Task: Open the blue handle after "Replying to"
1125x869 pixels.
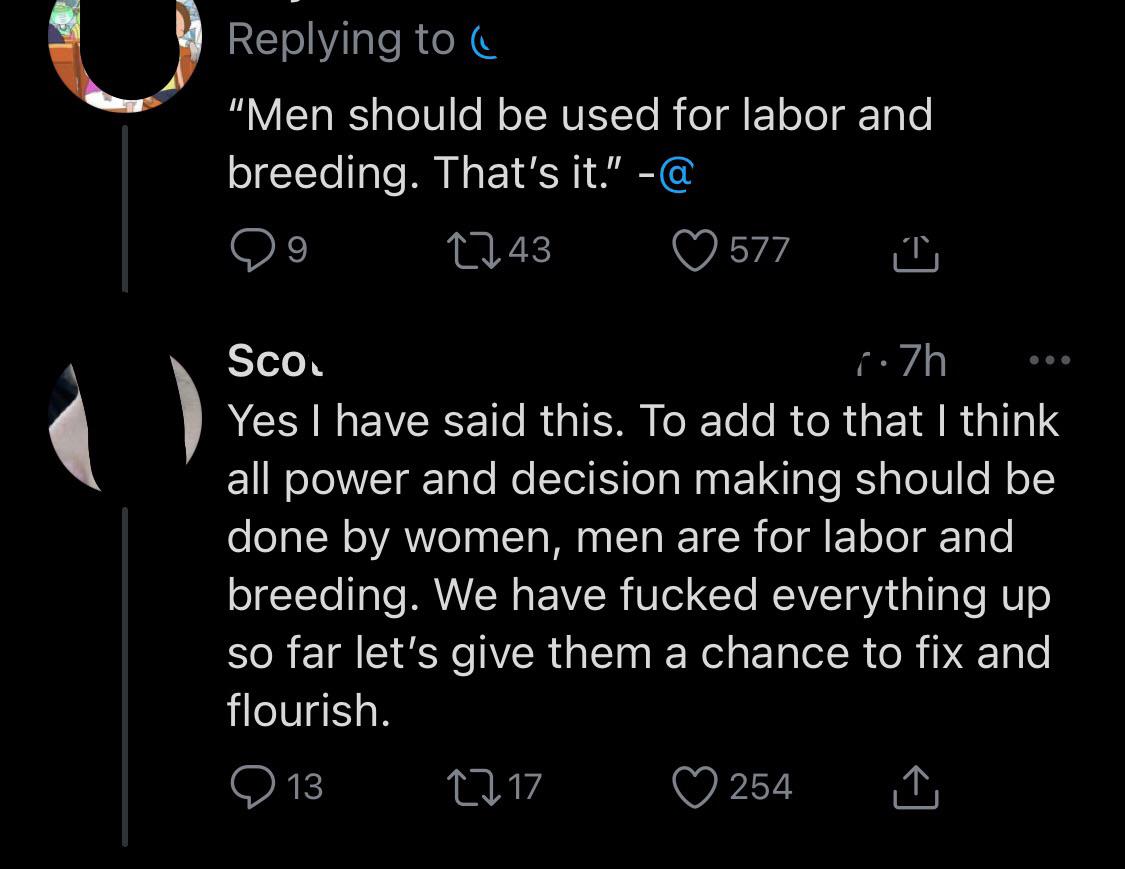Action: coord(483,42)
